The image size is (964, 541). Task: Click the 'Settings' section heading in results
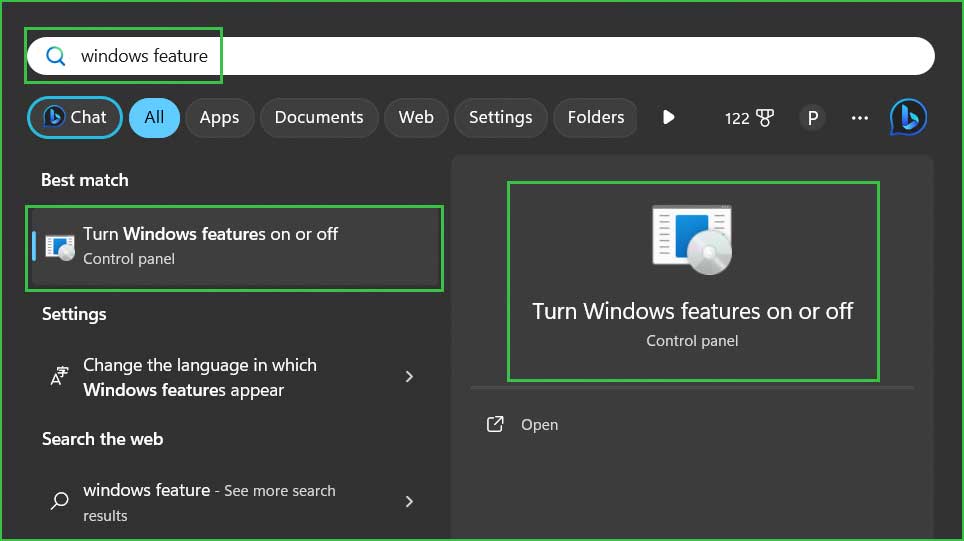pos(74,314)
